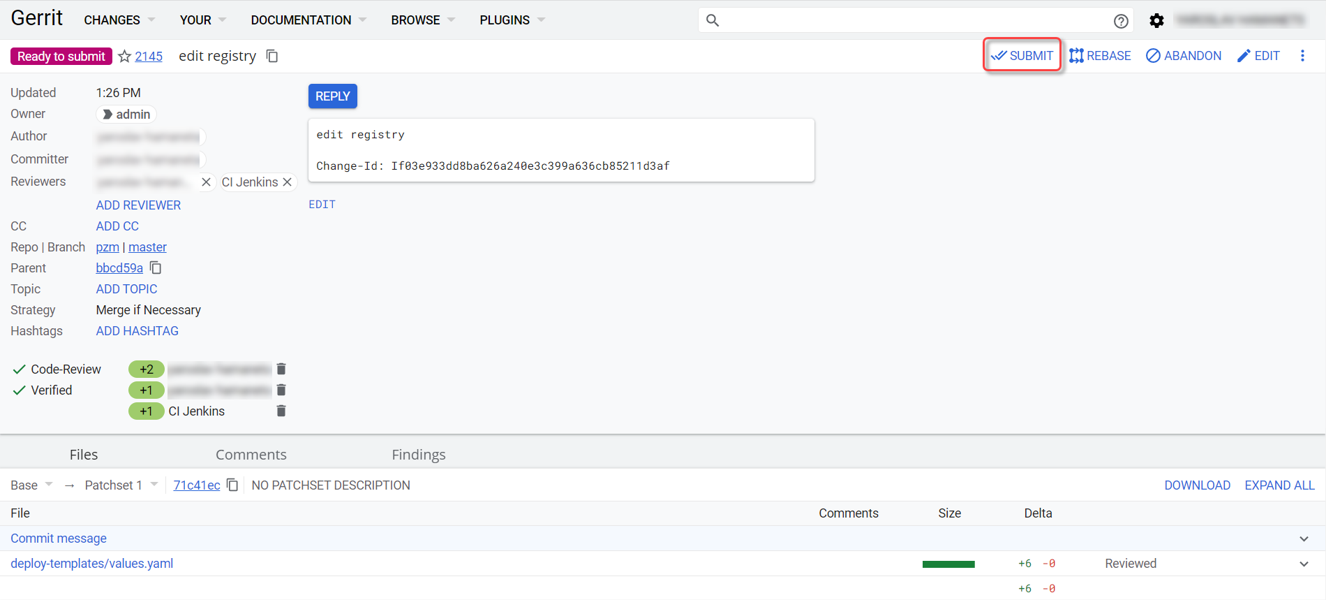
Task: Open the CHANGES menu
Action: (x=119, y=20)
